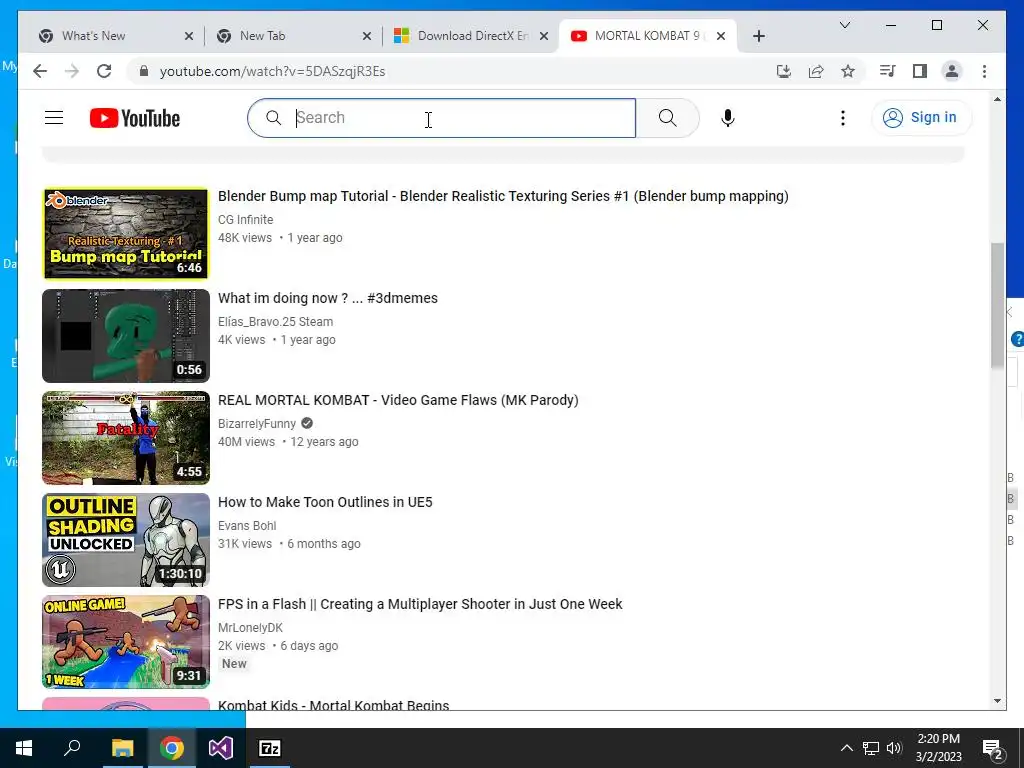Show hidden system tray icons

[846, 748]
